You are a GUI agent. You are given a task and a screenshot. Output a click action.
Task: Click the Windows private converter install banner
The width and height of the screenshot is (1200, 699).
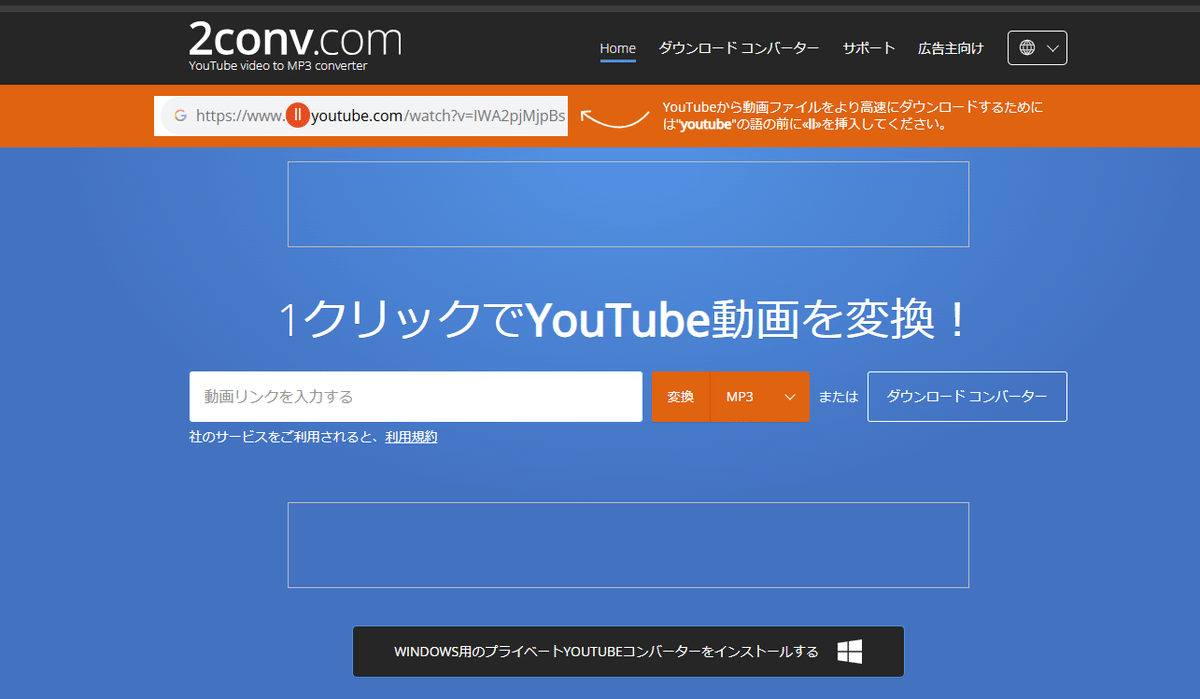pos(628,652)
